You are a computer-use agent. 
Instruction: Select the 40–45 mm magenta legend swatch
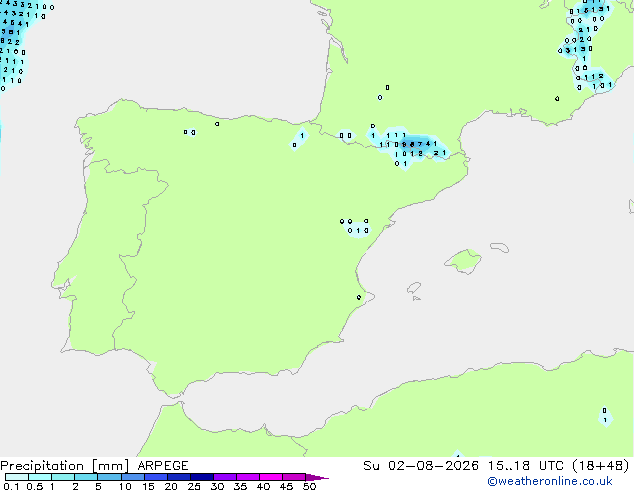click(x=271, y=477)
